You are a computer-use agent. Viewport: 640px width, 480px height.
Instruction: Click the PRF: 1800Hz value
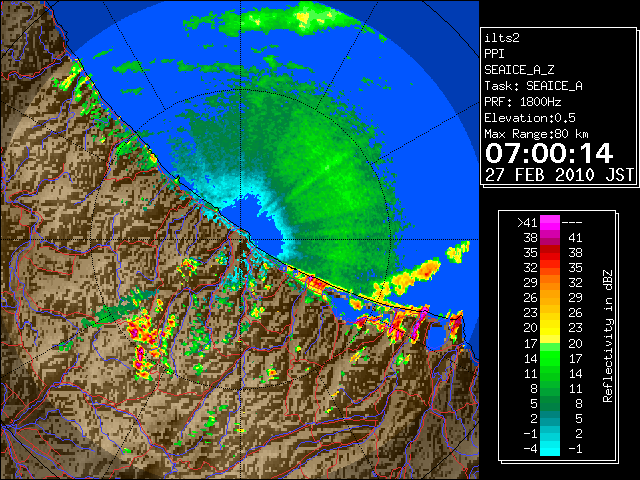523,102
